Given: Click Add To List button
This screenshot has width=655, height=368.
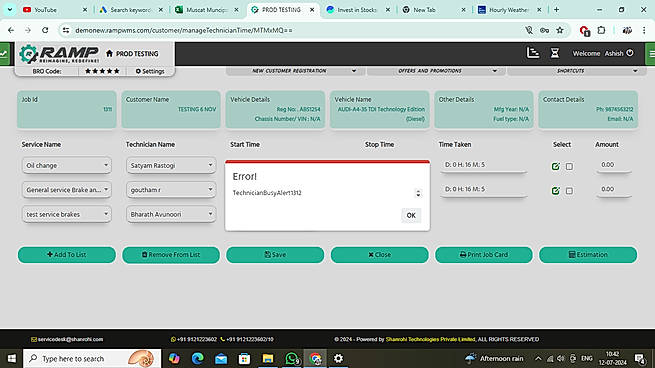Looking at the screenshot, I should pos(67,255).
